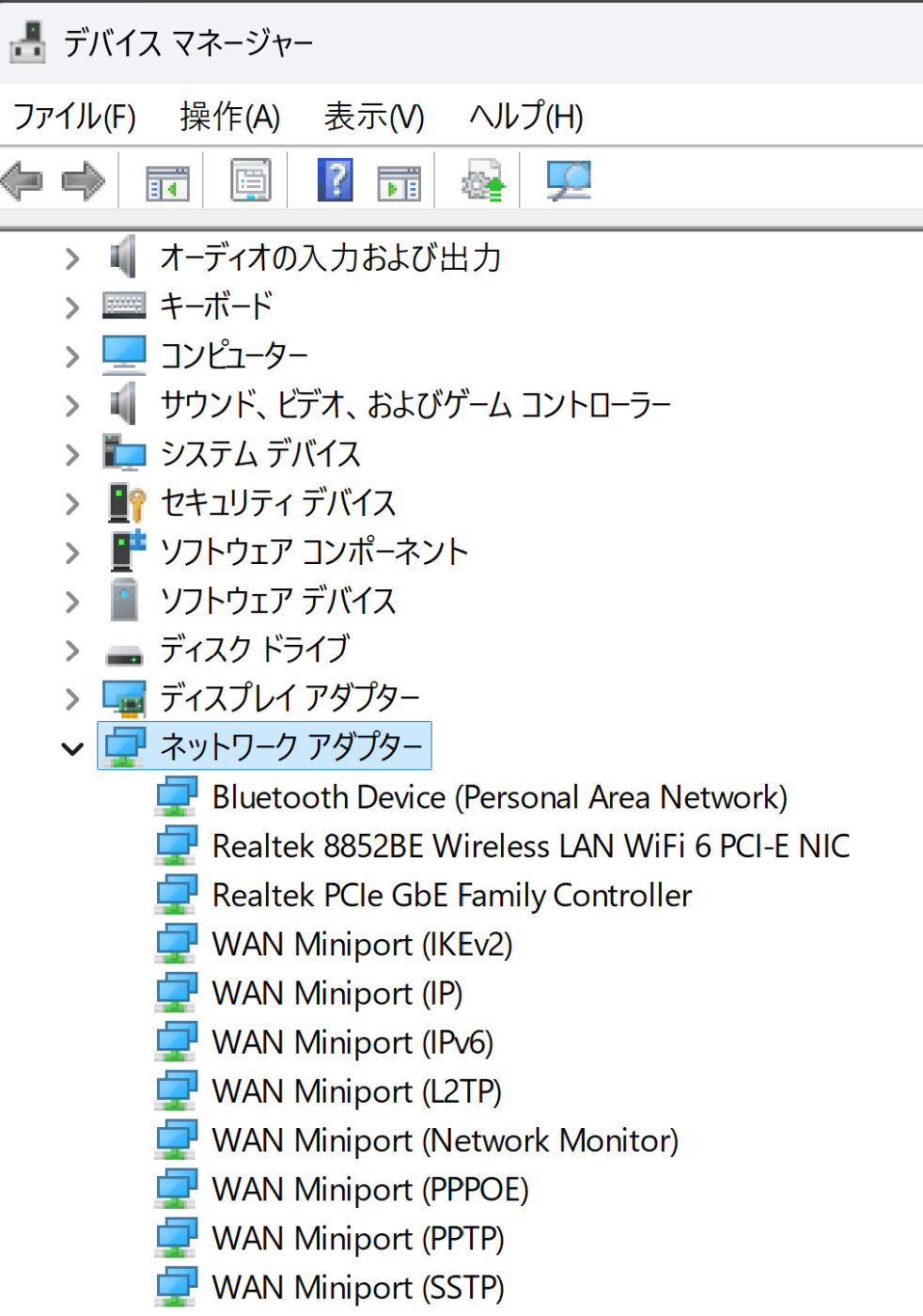Click the tower icon beside ソフトウェア デバイス
Viewport: 923px width, 1316px height.
coord(124,600)
